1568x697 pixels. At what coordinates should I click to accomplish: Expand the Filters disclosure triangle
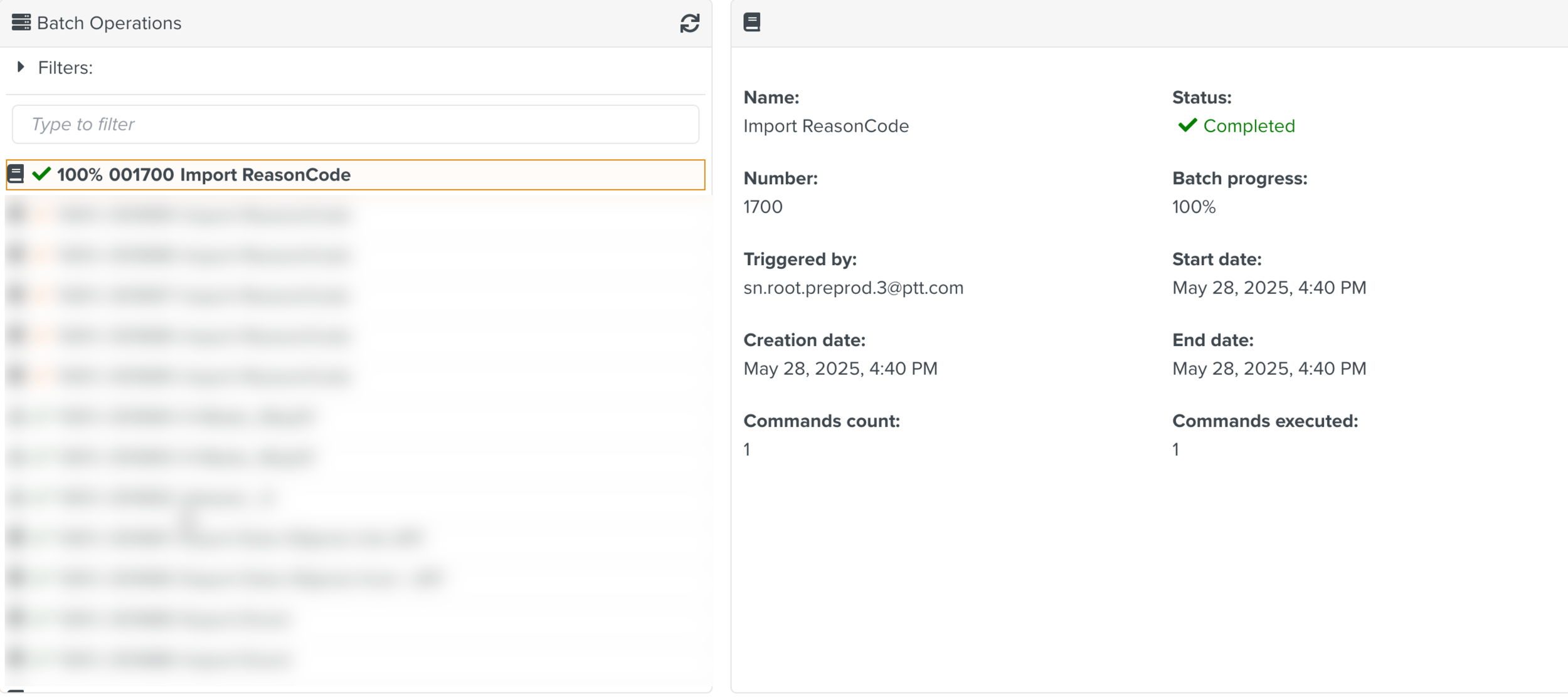point(21,67)
